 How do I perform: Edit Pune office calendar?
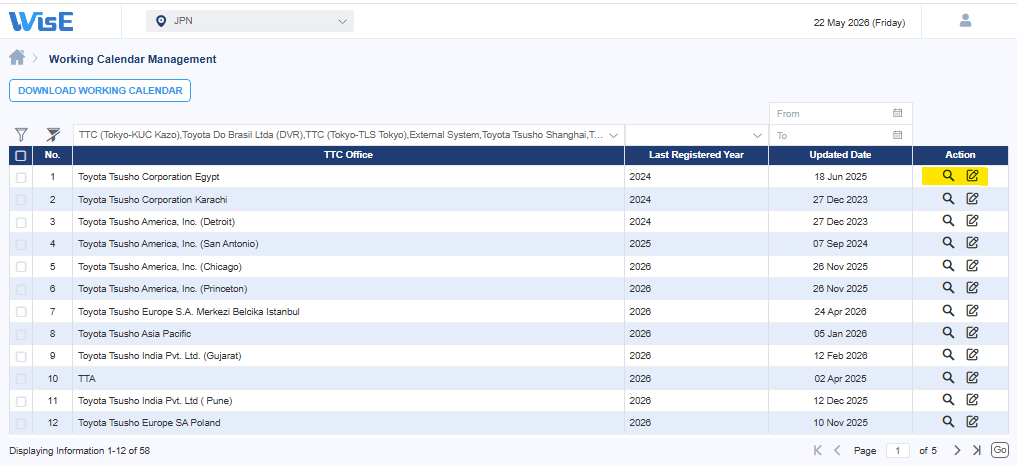(972, 399)
